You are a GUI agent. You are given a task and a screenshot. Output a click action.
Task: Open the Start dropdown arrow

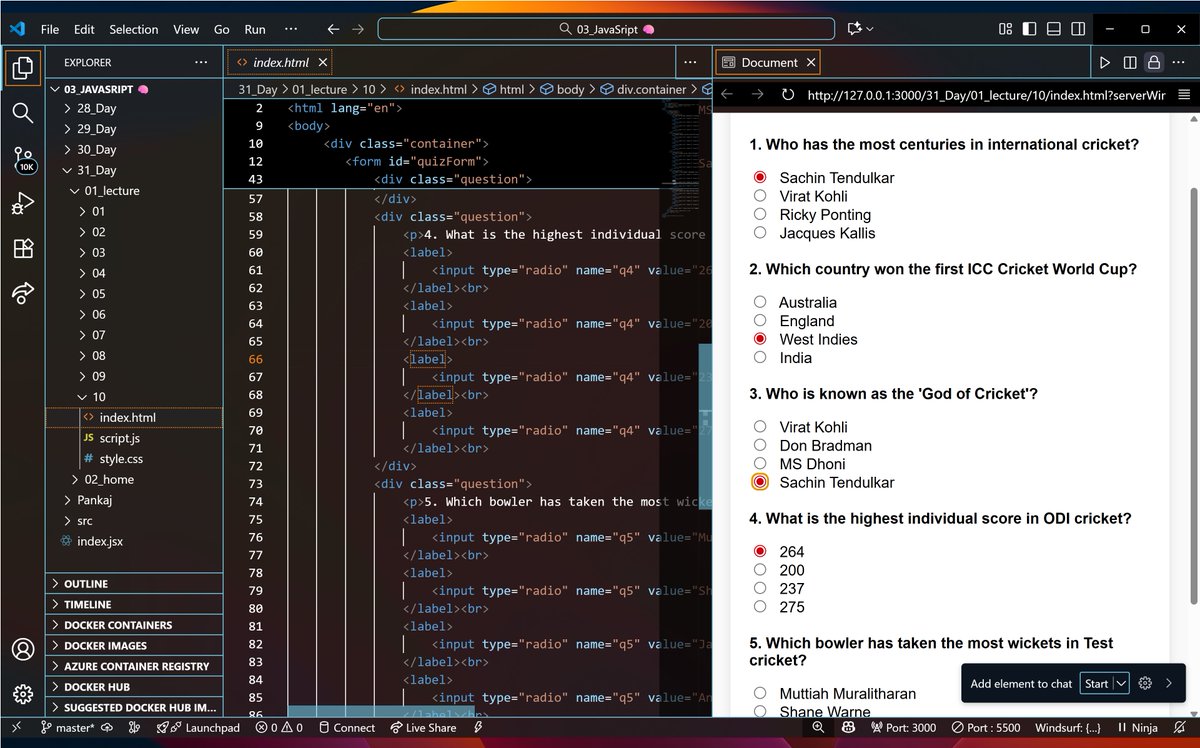[x=1121, y=683]
